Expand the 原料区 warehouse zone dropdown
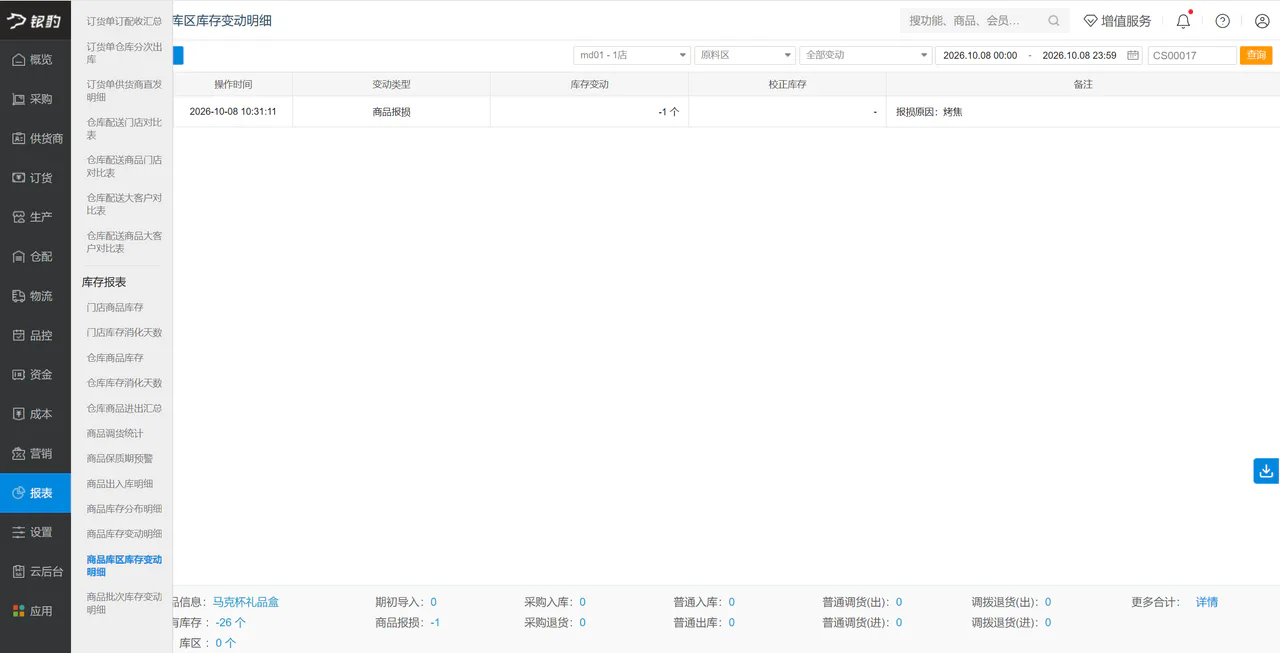1280x653 pixels. tap(745, 55)
